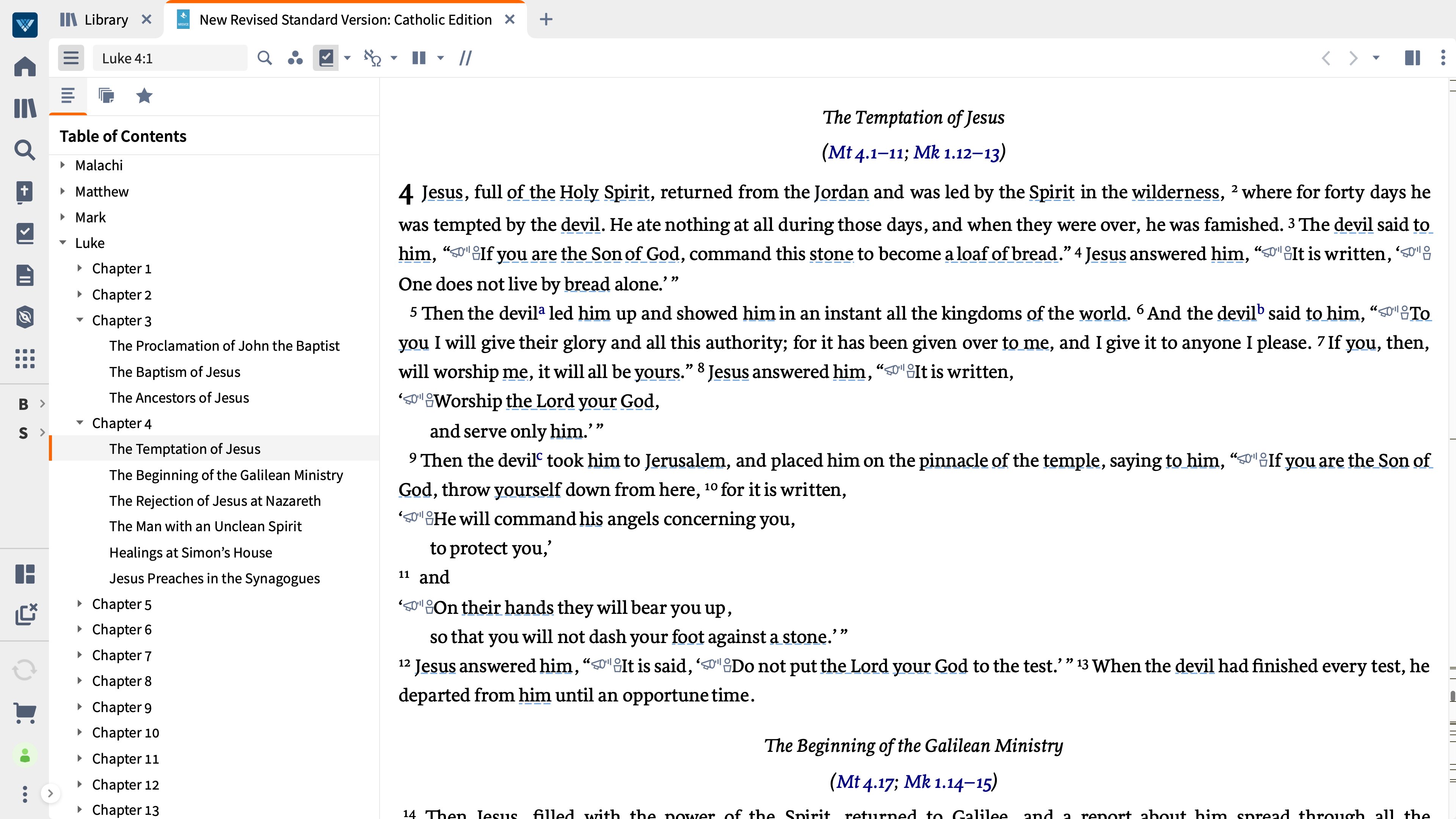Collapse Chapter 4 of Luke

[80, 423]
